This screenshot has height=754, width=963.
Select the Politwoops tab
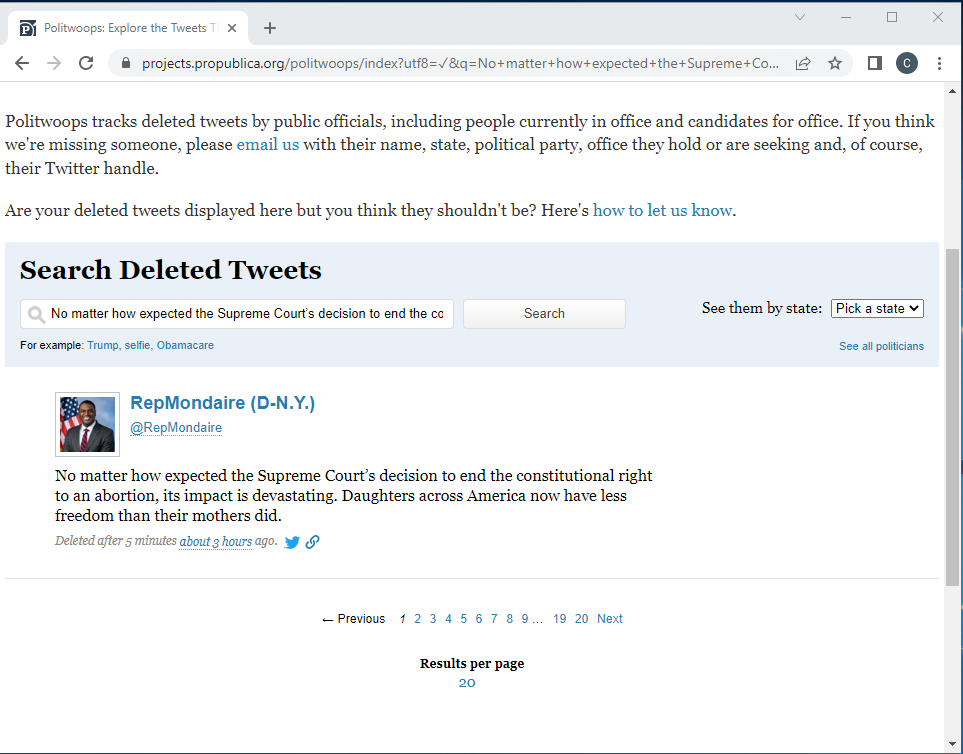click(x=128, y=28)
